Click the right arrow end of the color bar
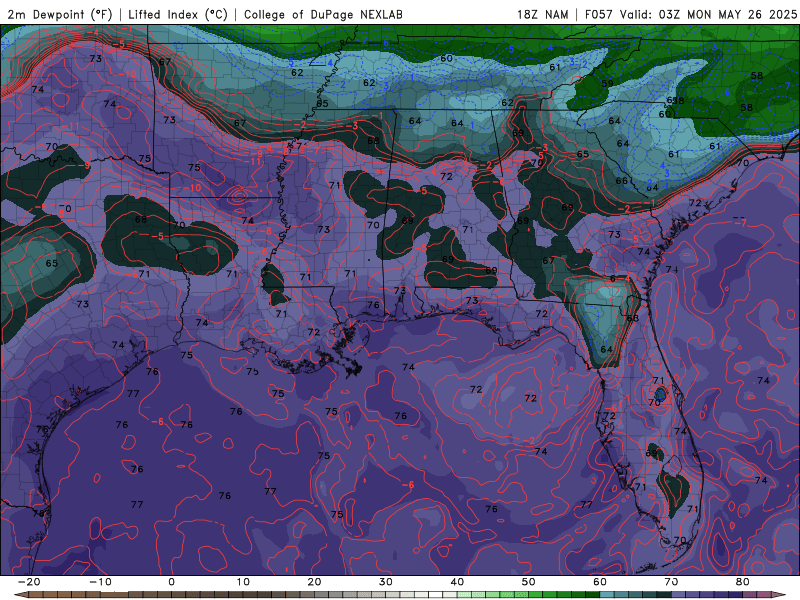Screen dimensions: 800x600 781,595
